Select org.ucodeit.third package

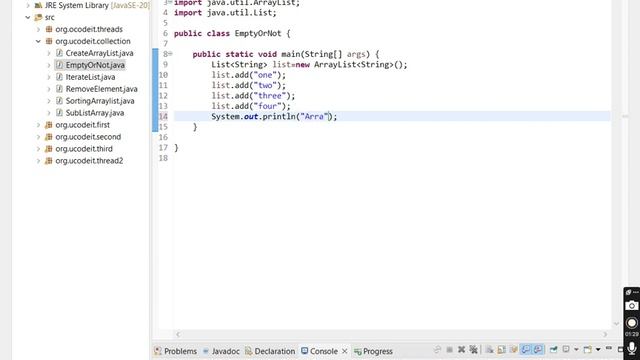pyautogui.click(x=84, y=149)
